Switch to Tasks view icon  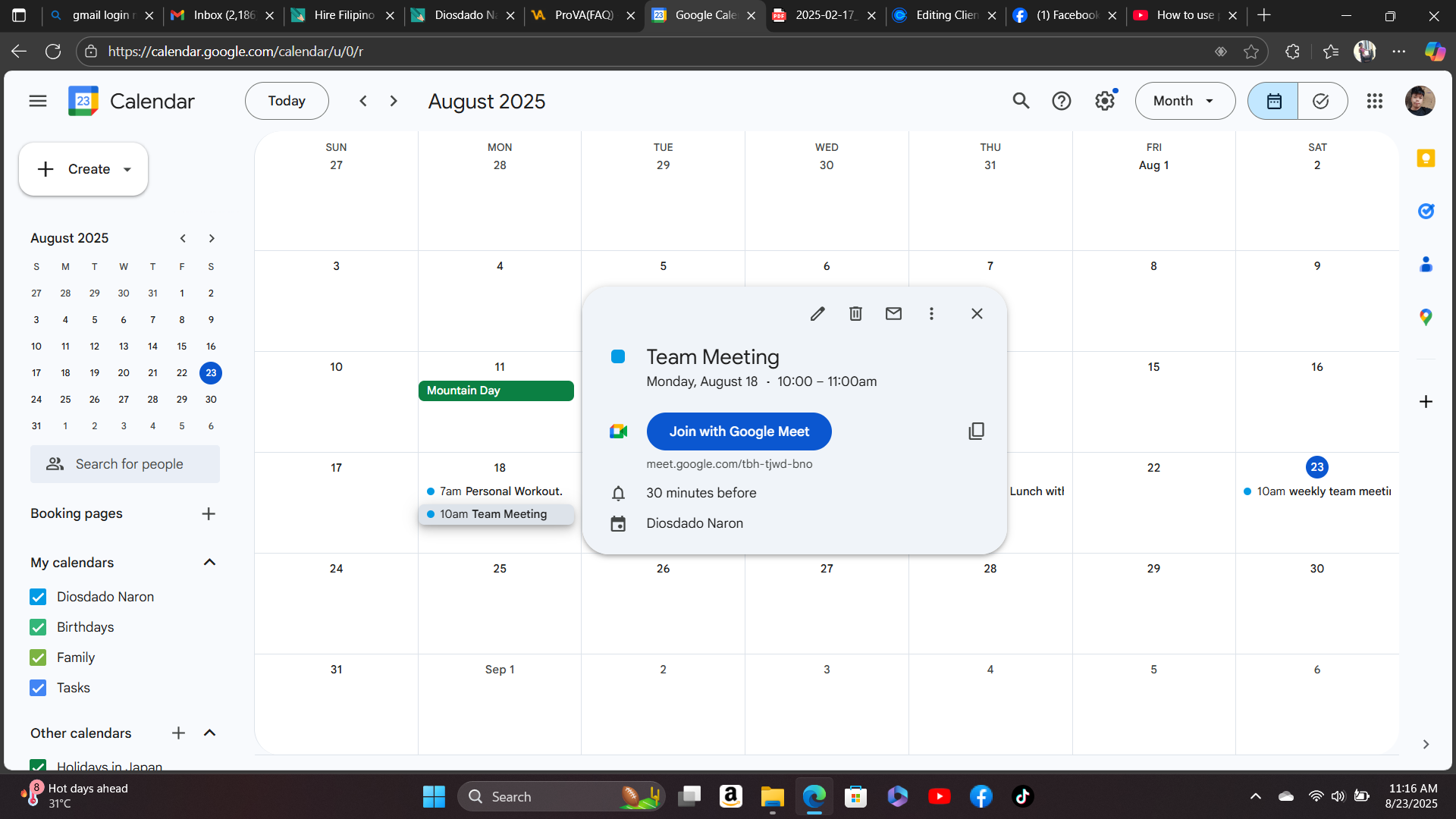point(1321,101)
